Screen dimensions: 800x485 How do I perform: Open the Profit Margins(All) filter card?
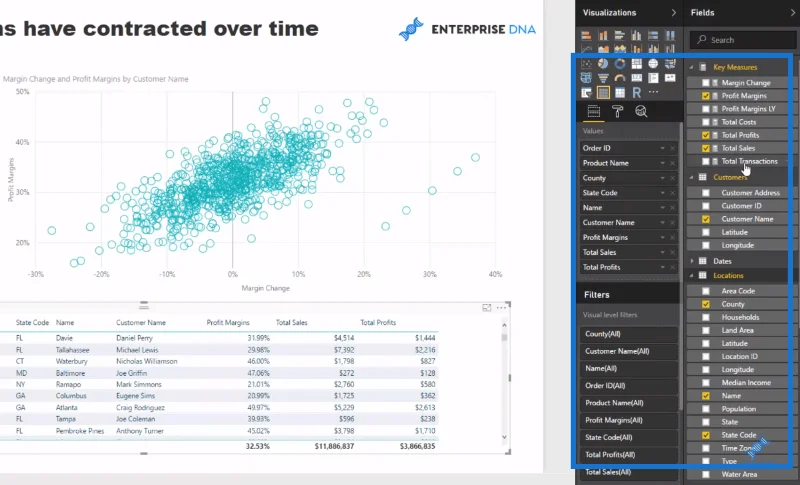click(629, 420)
